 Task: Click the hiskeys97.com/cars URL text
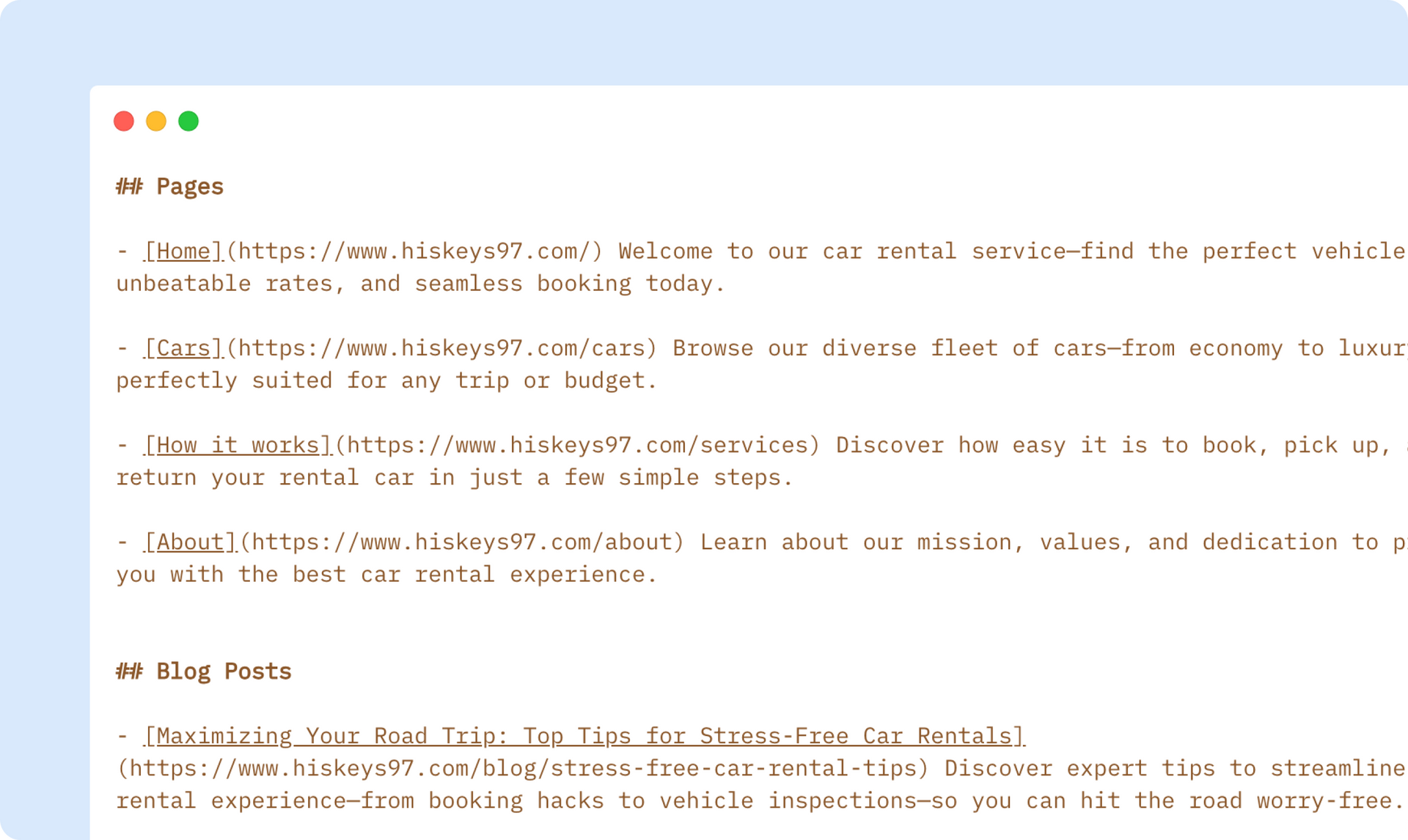coord(441,348)
